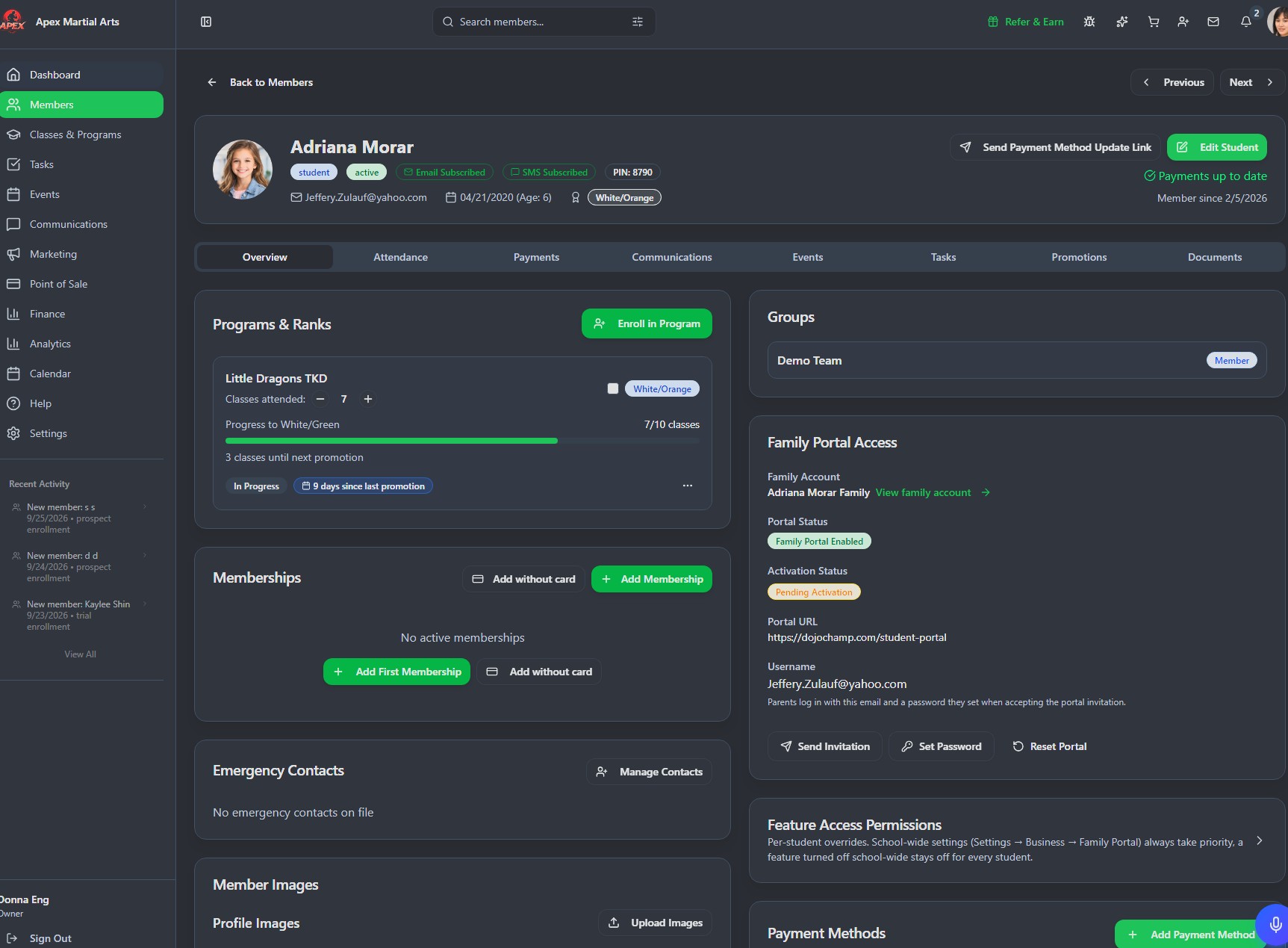Viewport: 1288px width, 948px height.
Task: Open Dashboard from sidebar
Action: coord(81,75)
